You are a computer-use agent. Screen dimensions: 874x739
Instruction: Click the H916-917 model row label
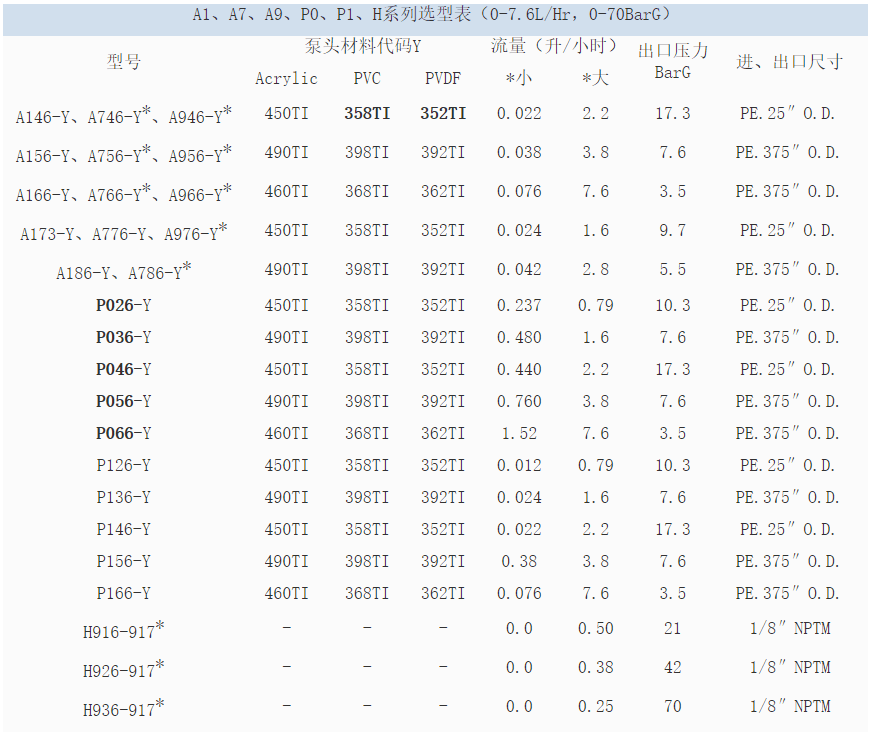click(124, 630)
